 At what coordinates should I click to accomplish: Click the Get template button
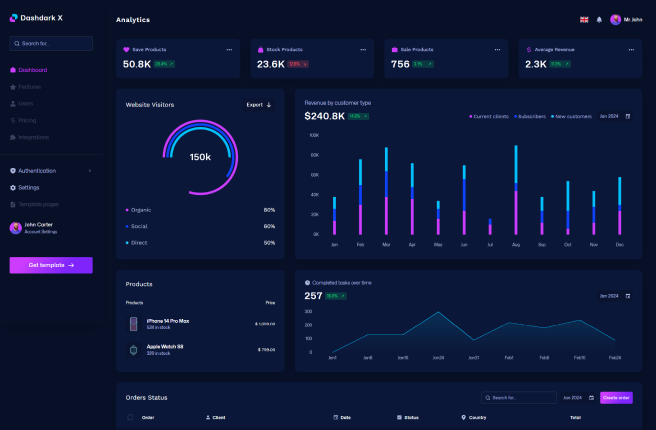(x=51, y=265)
